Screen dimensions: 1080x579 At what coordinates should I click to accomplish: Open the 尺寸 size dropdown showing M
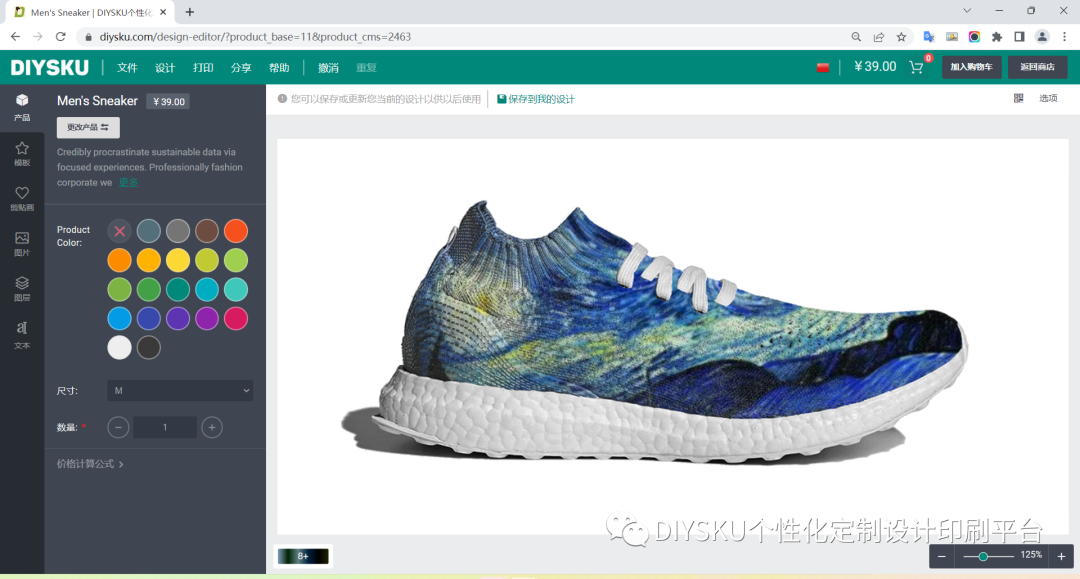pyautogui.click(x=180, y=390)
